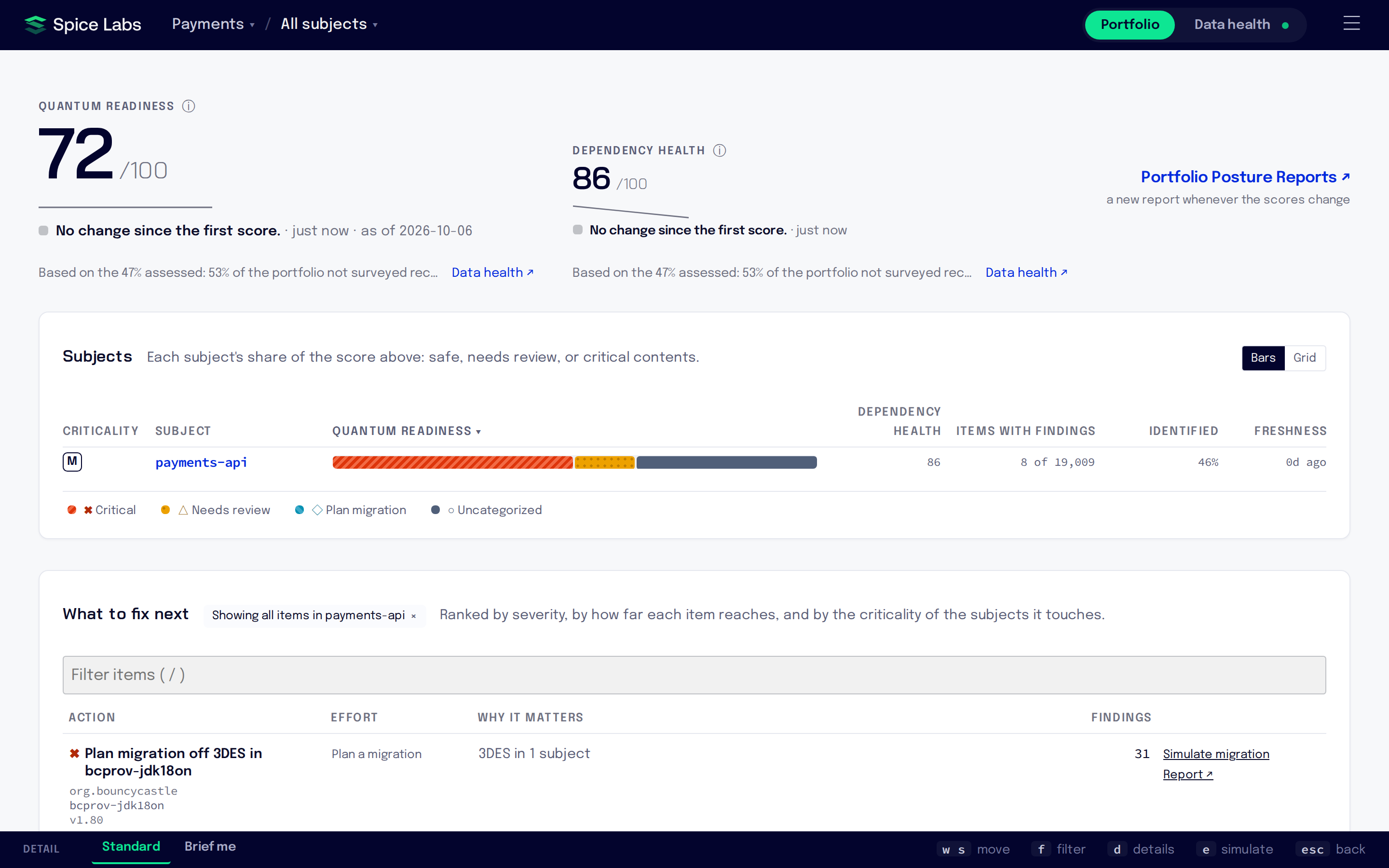Click the '0d ago' freshness value
The image size is (1389, 868).
tap(1306, 462)
